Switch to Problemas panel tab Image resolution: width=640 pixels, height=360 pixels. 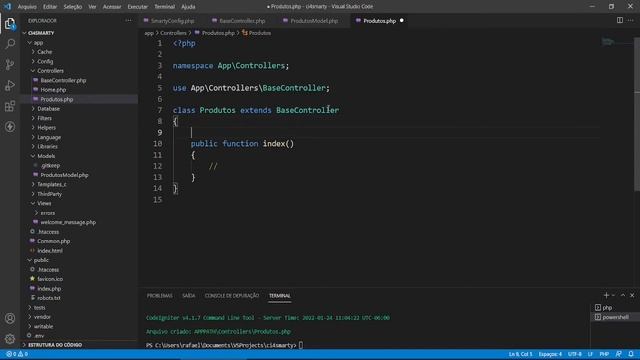pos(160,296)
